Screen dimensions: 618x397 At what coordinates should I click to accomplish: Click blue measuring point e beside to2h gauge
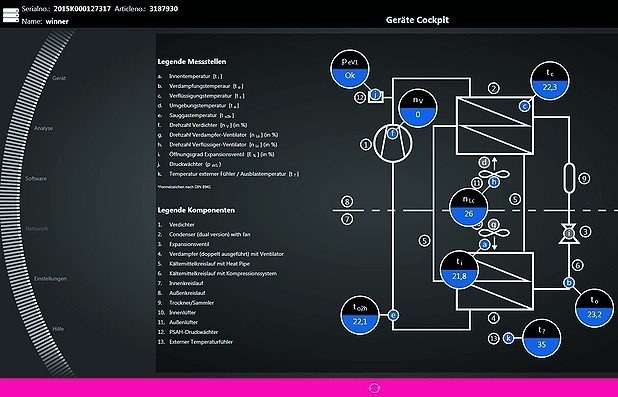393,315
